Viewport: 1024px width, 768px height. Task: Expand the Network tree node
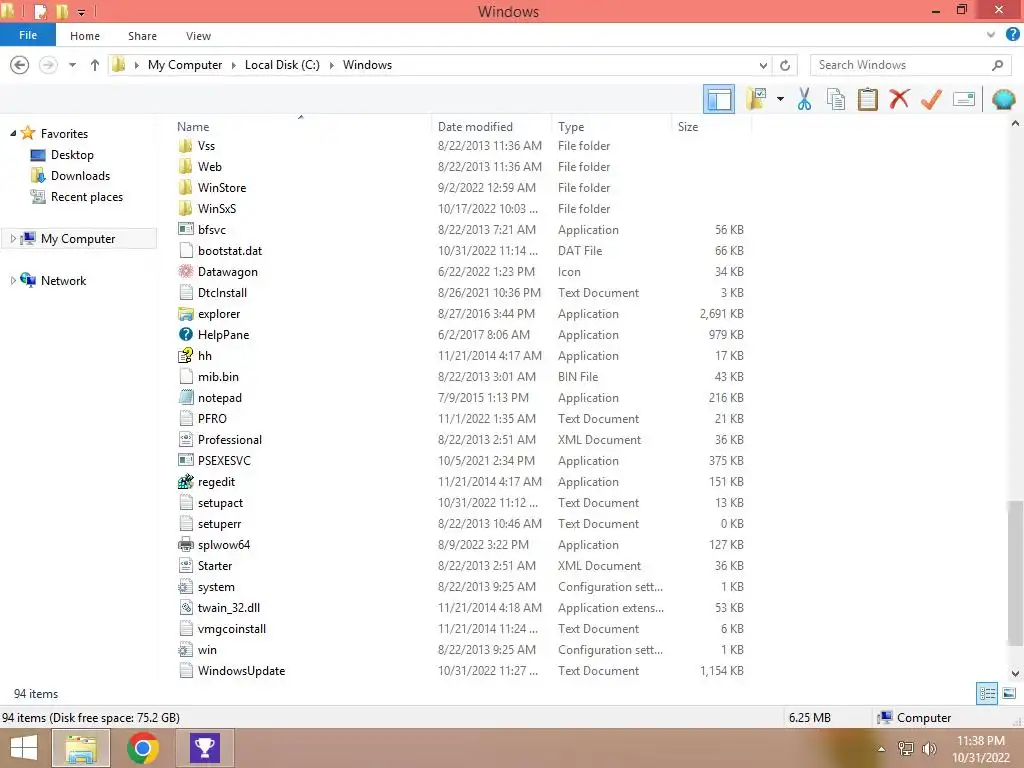[13, 280]
